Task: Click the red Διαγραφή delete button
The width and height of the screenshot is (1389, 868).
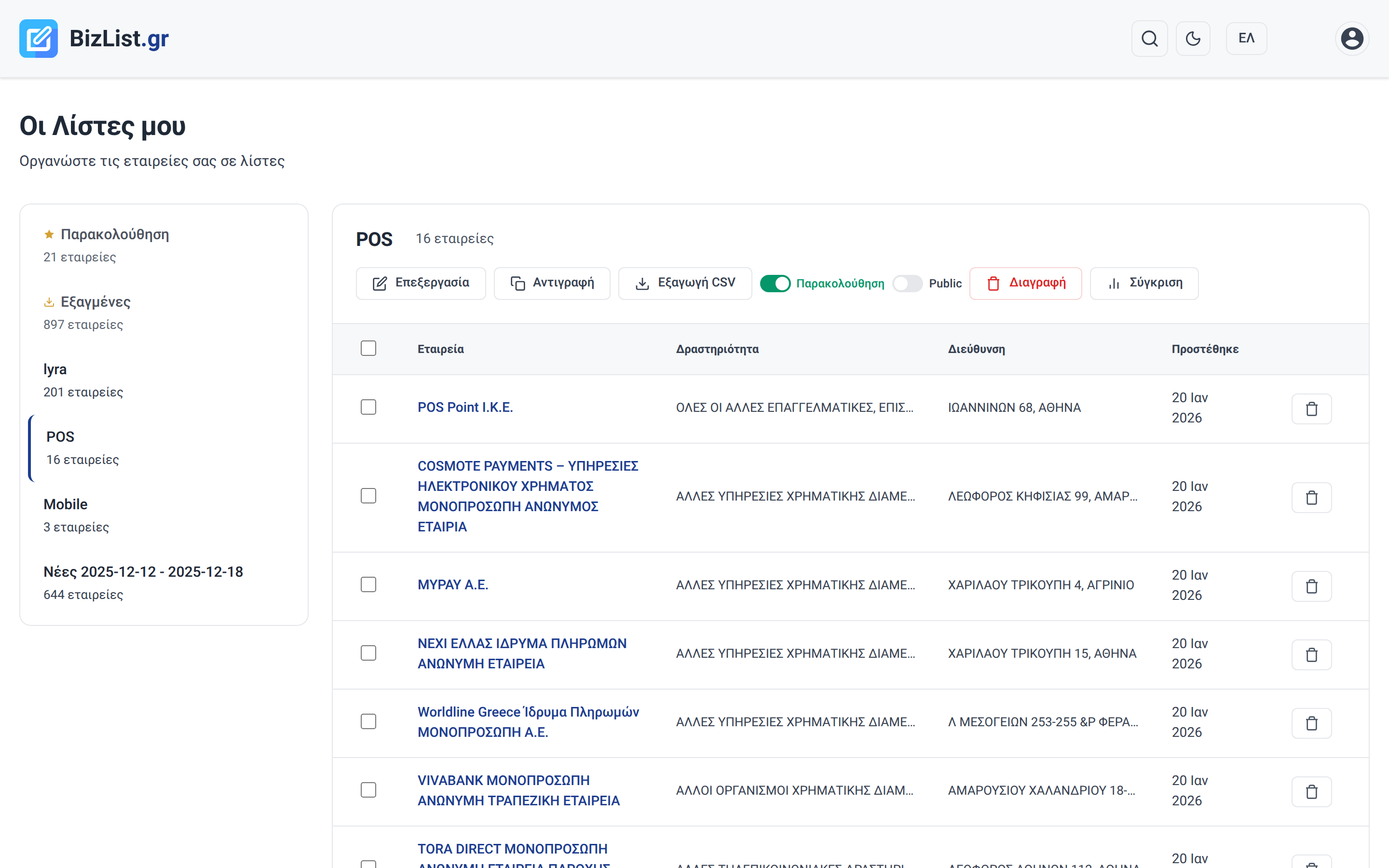Action: 1026,283
